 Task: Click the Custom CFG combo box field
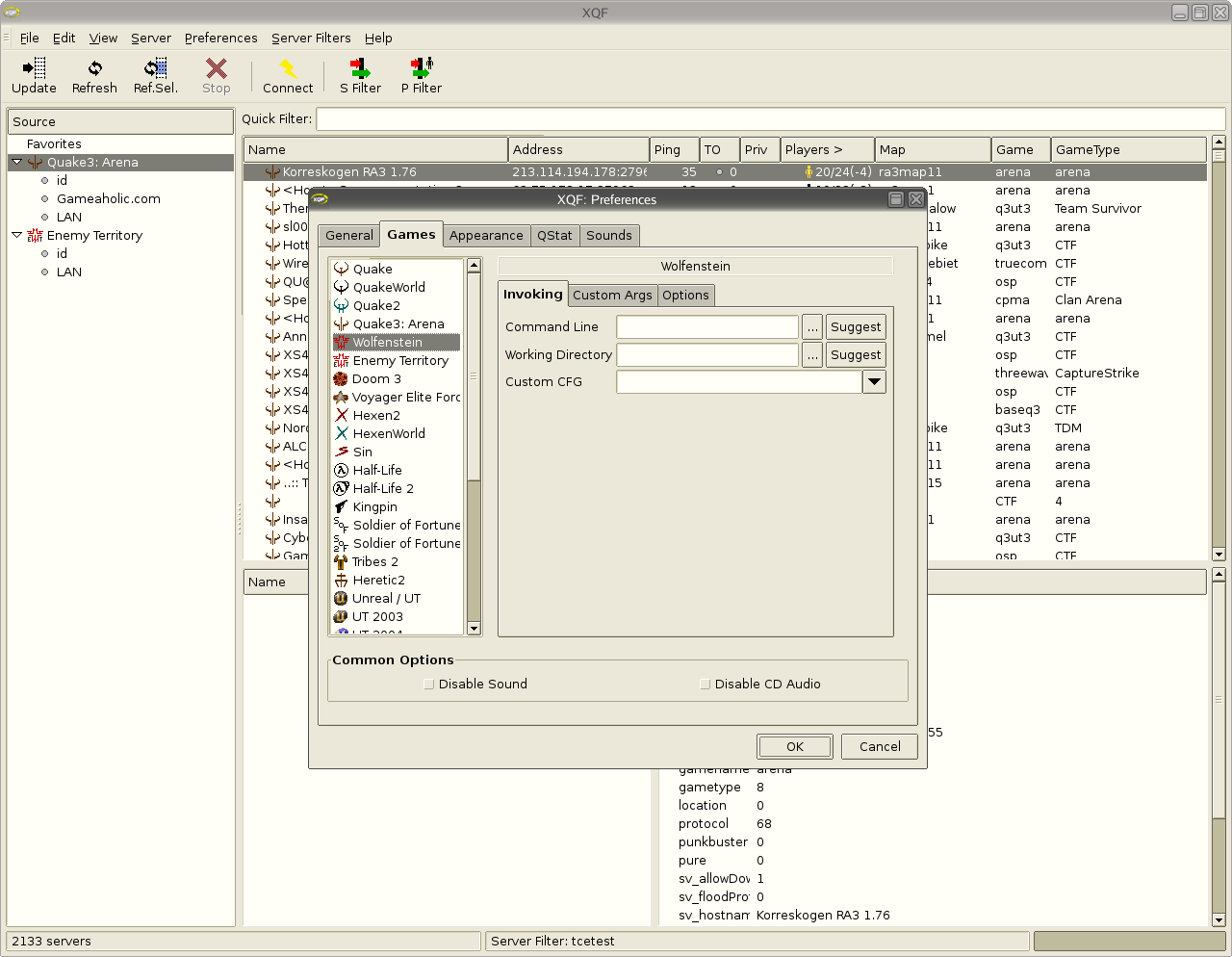739,382
